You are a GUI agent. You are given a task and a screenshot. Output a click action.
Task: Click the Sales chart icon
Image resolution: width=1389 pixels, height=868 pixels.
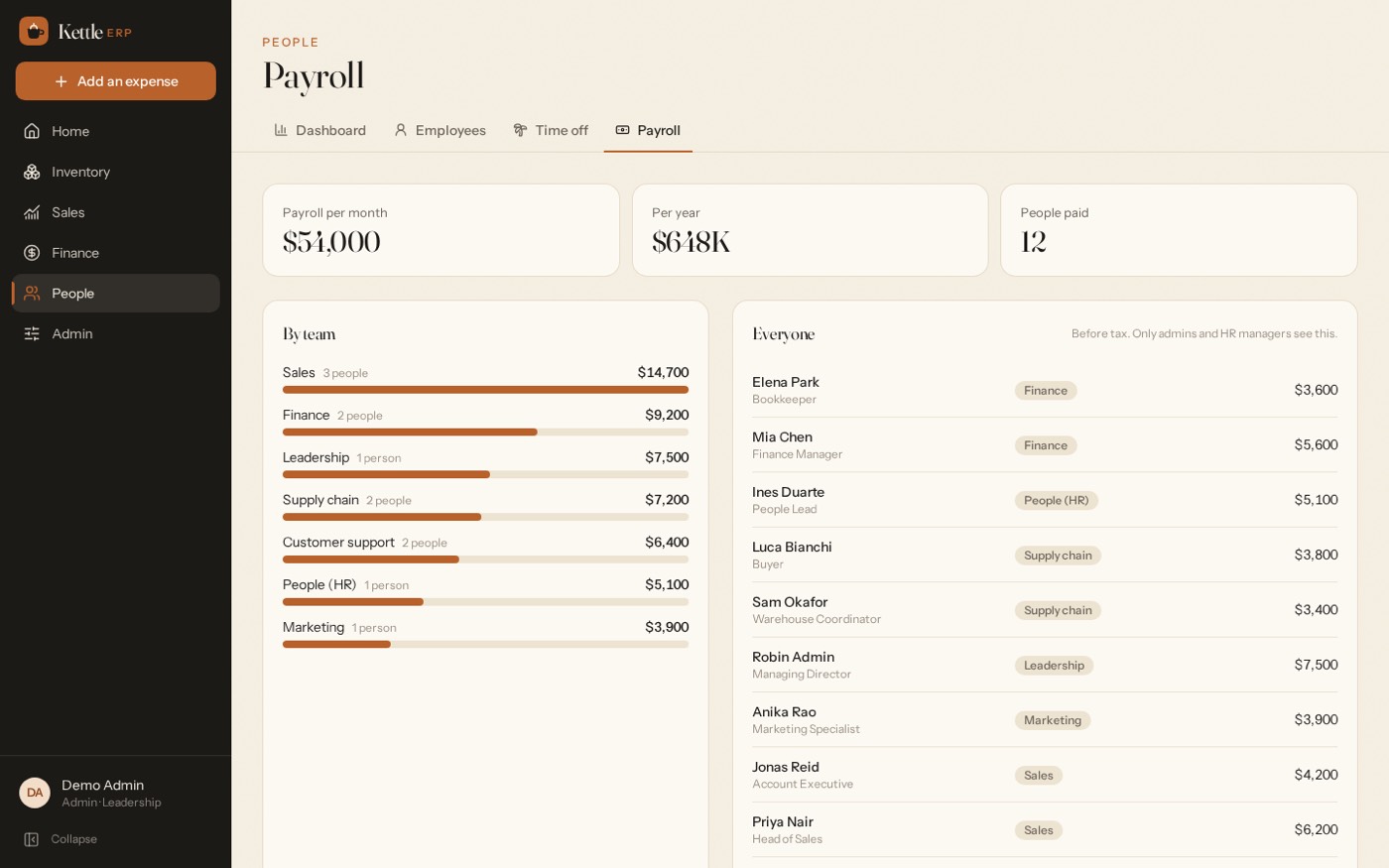pyautogui.click(x=32, y=212)
